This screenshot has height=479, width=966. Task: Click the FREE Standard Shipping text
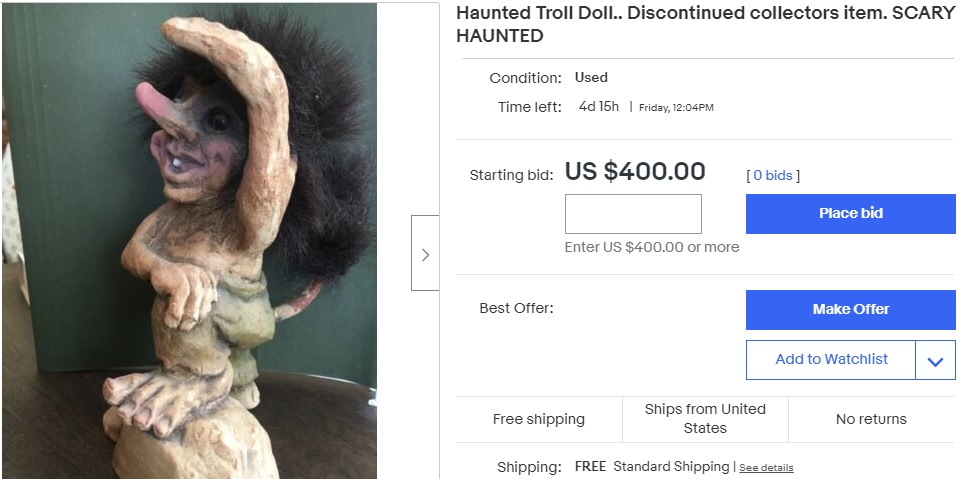(x=652, y=467)
